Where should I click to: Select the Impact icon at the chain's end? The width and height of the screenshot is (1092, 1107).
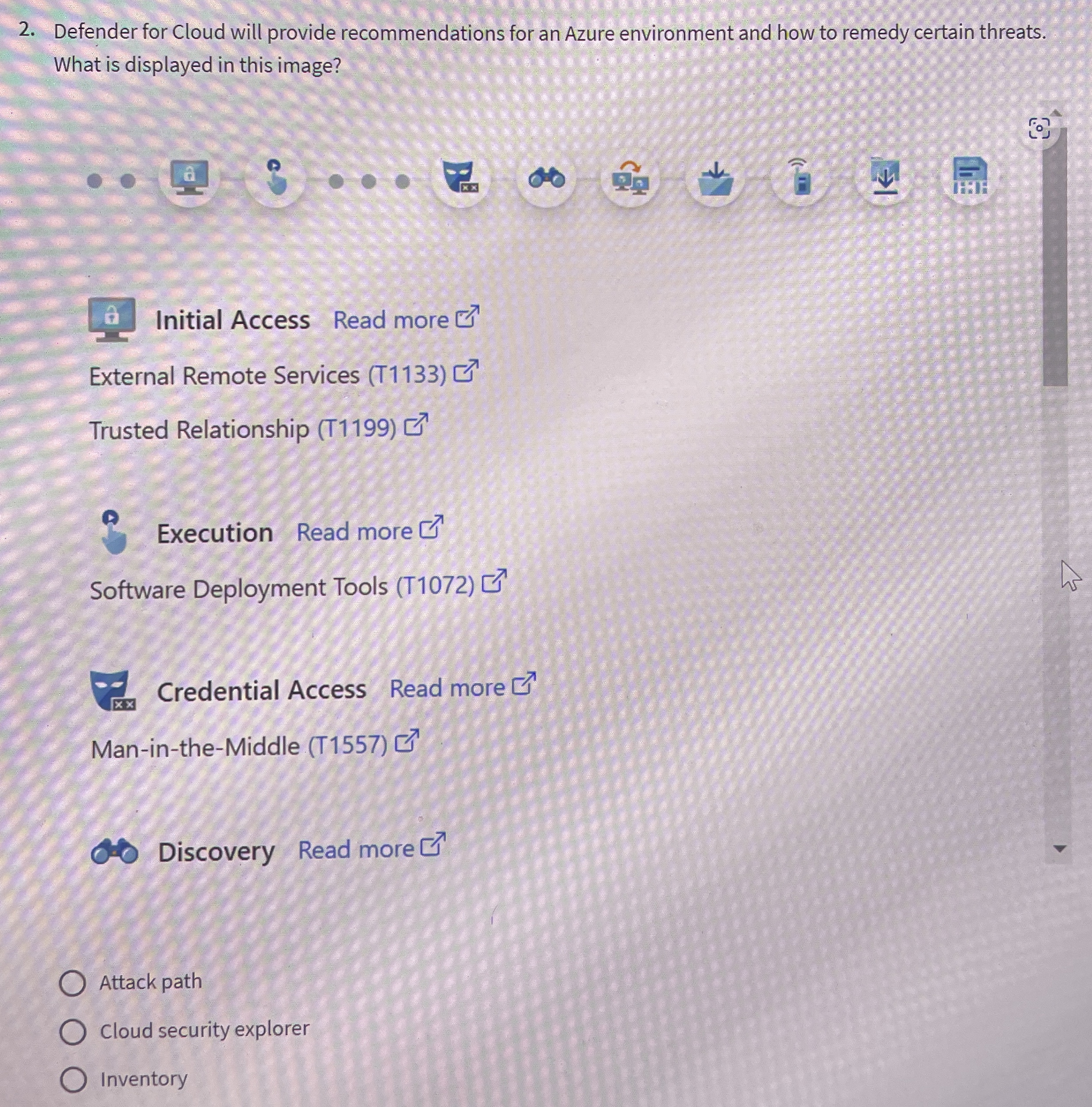coord(969,177)
